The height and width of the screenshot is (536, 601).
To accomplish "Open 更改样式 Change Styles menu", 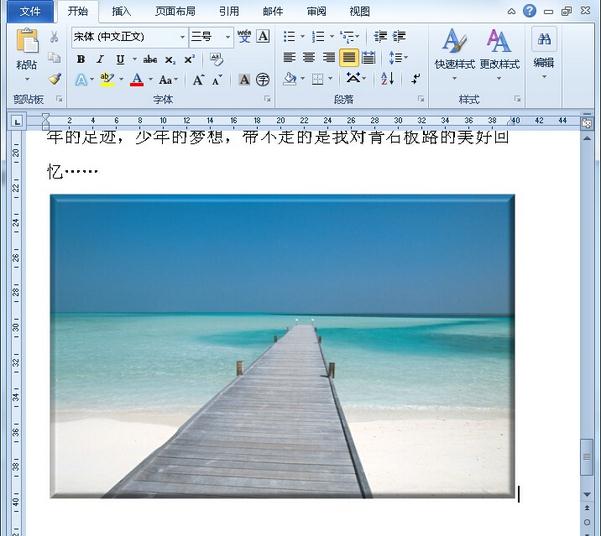I will click(499, 54).
